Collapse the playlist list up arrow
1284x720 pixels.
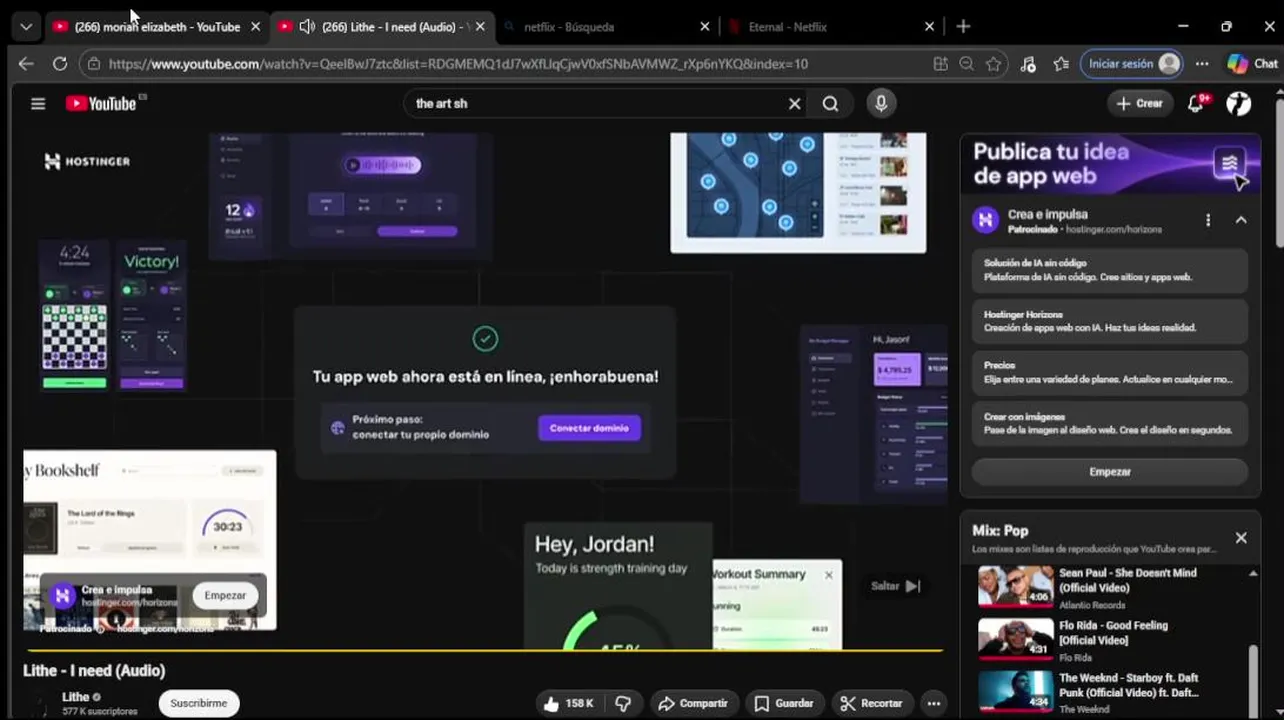(x=1253, y=573)
